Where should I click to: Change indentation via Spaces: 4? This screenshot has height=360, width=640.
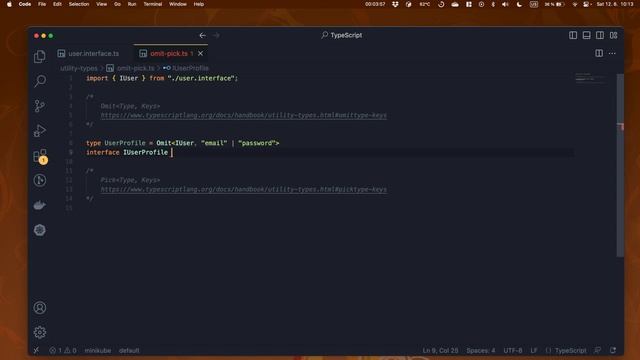coord(480,350)
